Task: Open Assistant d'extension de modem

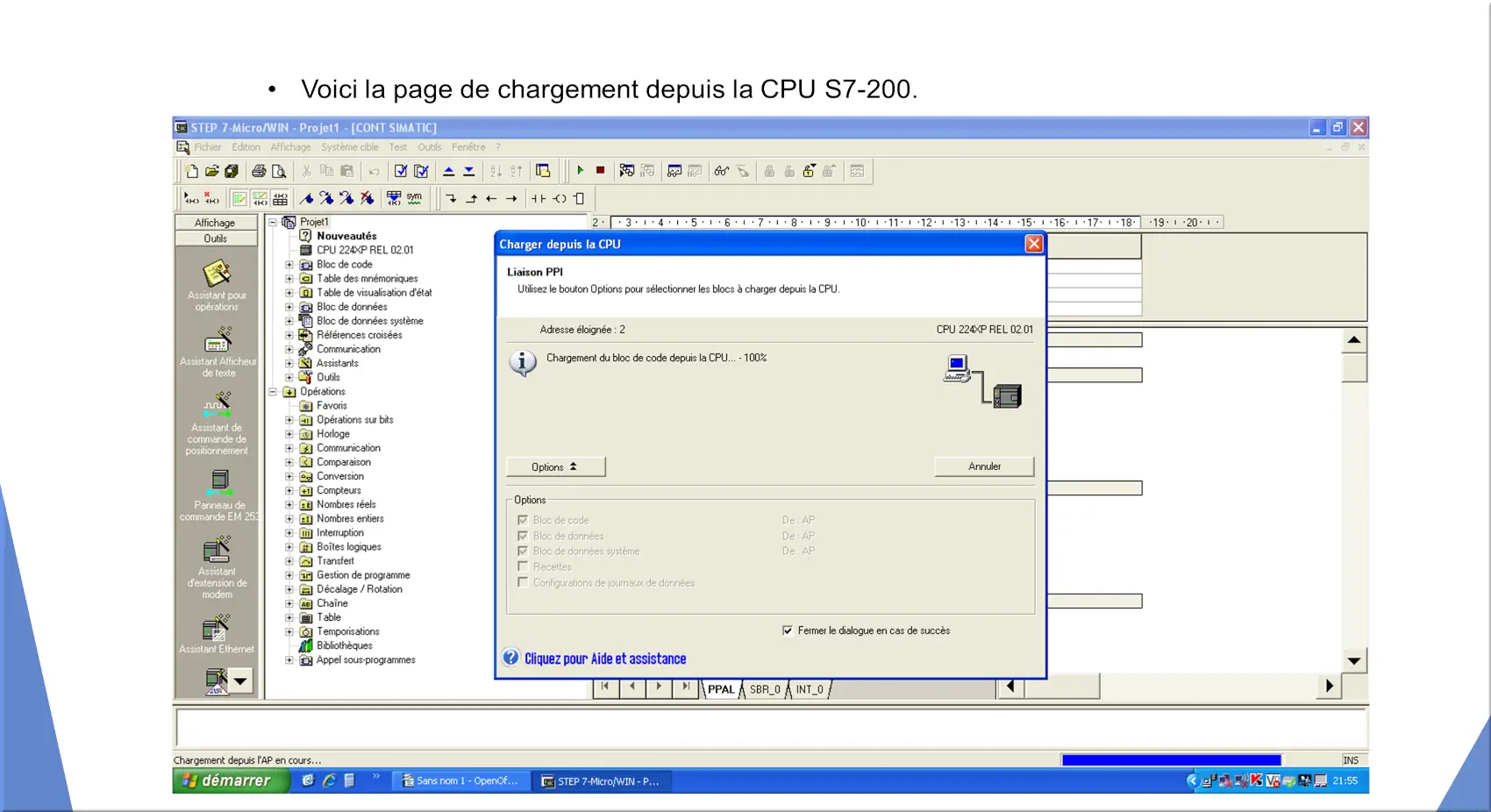Action: [x=217, y=567]
